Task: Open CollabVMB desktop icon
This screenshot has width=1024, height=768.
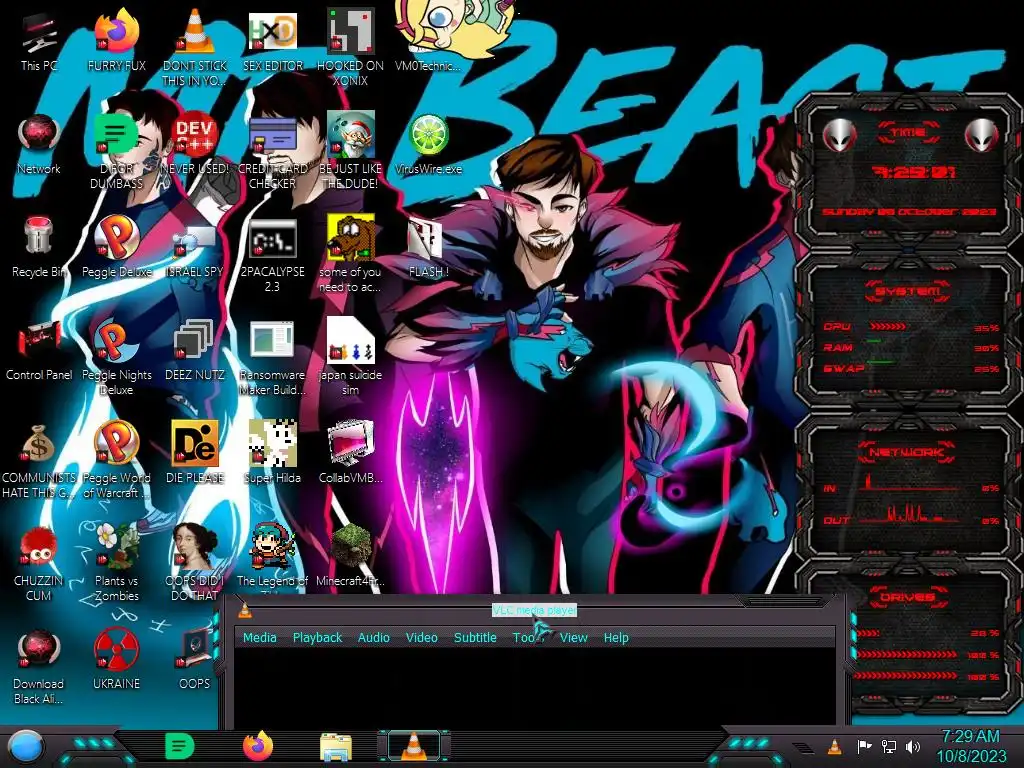Action: click(350, 454)
